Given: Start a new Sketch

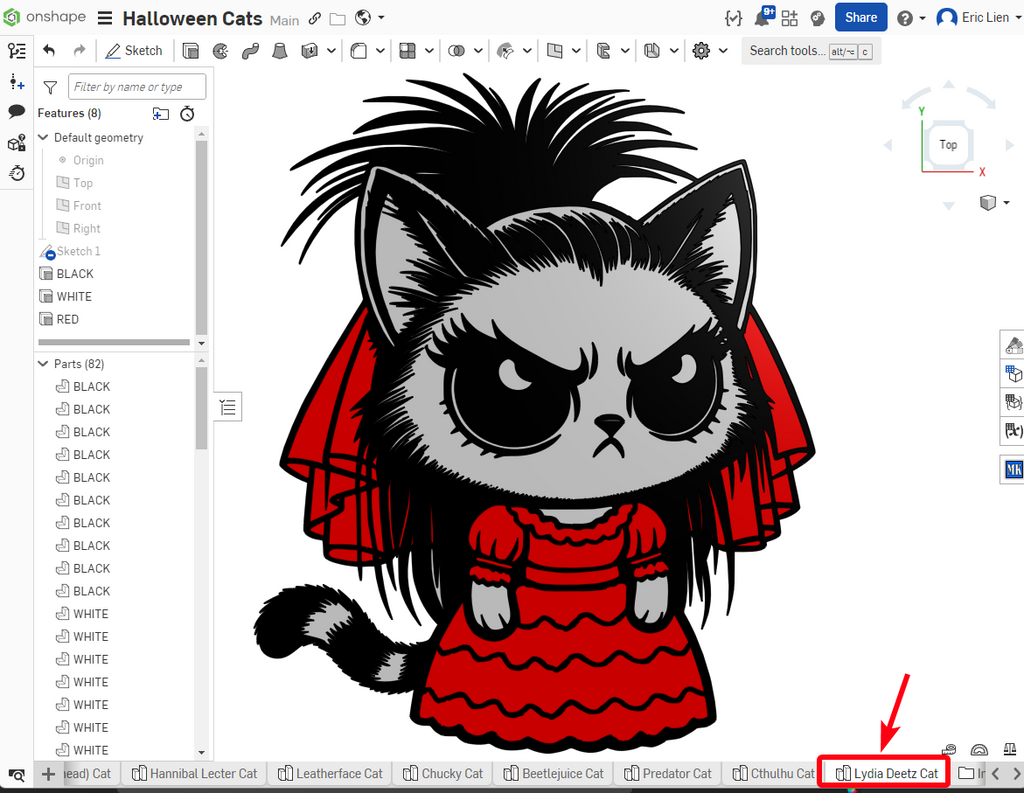Looking at the screenshot, I should (x=134, y=50).
